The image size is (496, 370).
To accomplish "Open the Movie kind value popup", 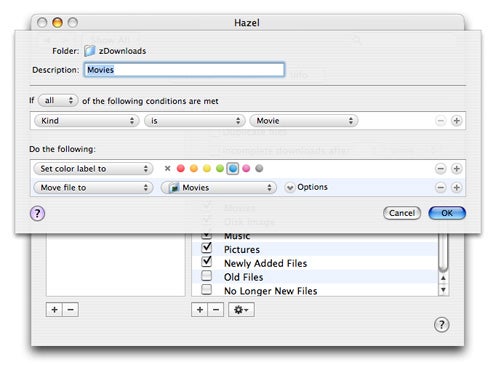I will pos(304,121).
